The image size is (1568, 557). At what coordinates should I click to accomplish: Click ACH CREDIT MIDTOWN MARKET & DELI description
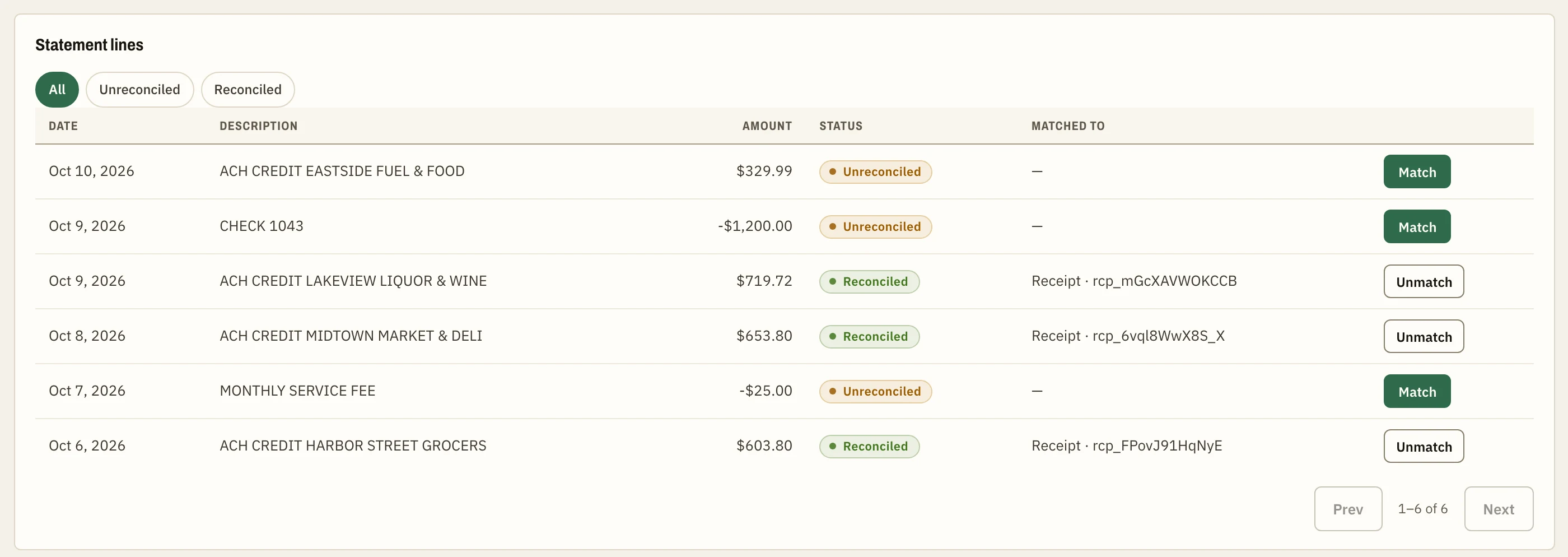click(351, 336)
